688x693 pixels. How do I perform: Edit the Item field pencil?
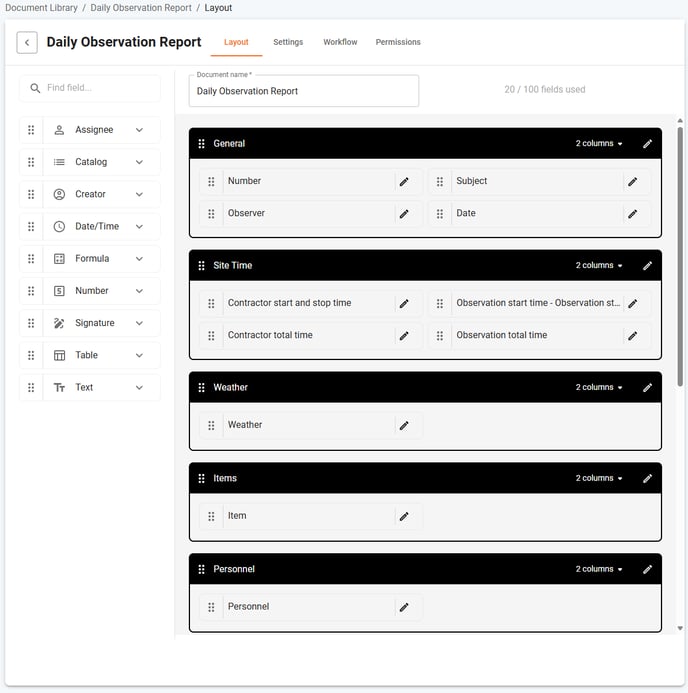tap(404, 516)
